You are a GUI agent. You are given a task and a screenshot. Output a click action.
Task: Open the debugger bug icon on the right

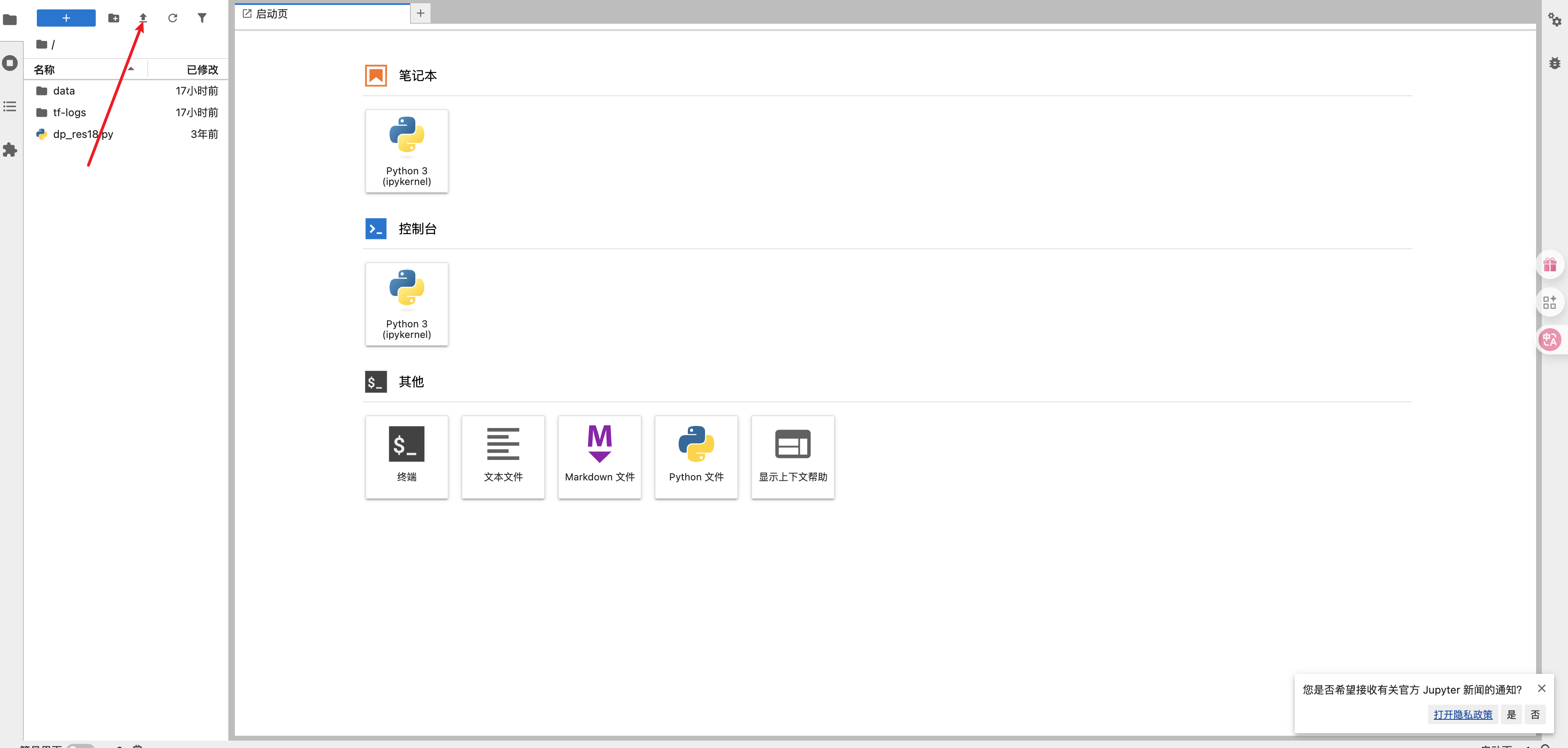(1555, 63)
